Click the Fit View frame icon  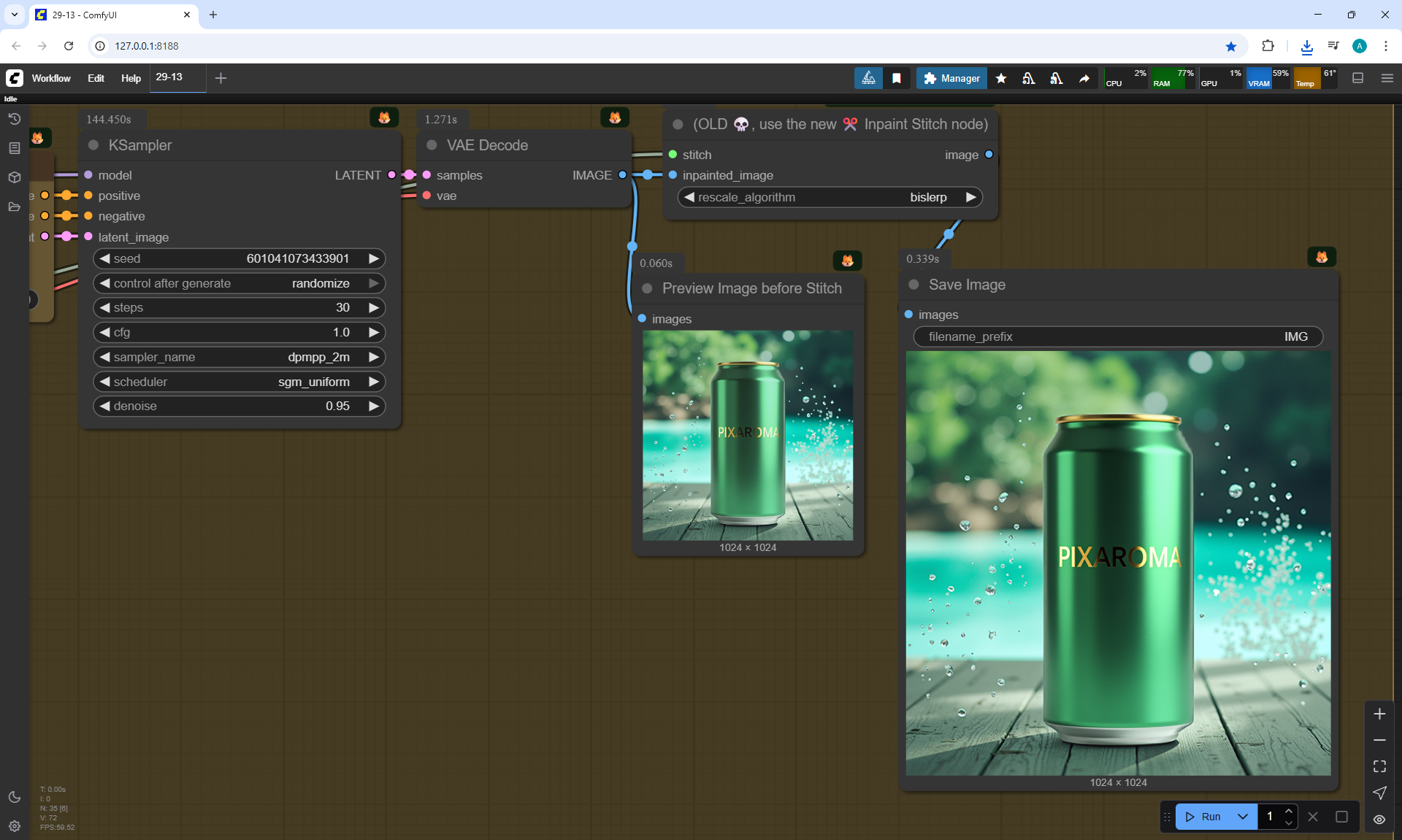tap(1379, 766)
